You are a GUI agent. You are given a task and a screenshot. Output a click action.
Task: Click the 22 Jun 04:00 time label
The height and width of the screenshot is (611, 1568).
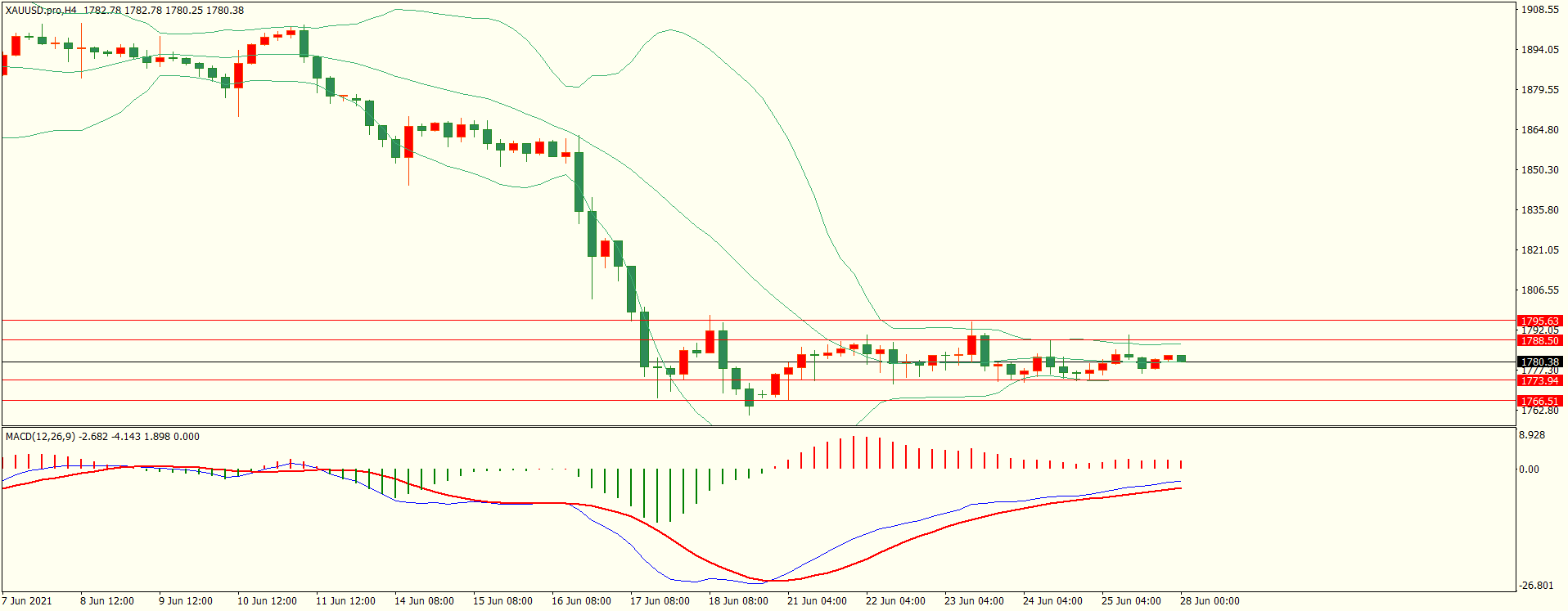click(x=895, y=601)
